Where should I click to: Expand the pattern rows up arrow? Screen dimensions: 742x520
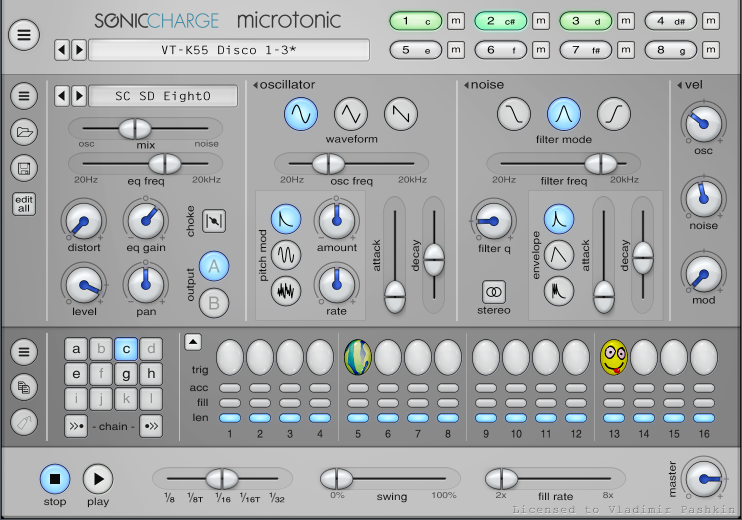[193, 342]
